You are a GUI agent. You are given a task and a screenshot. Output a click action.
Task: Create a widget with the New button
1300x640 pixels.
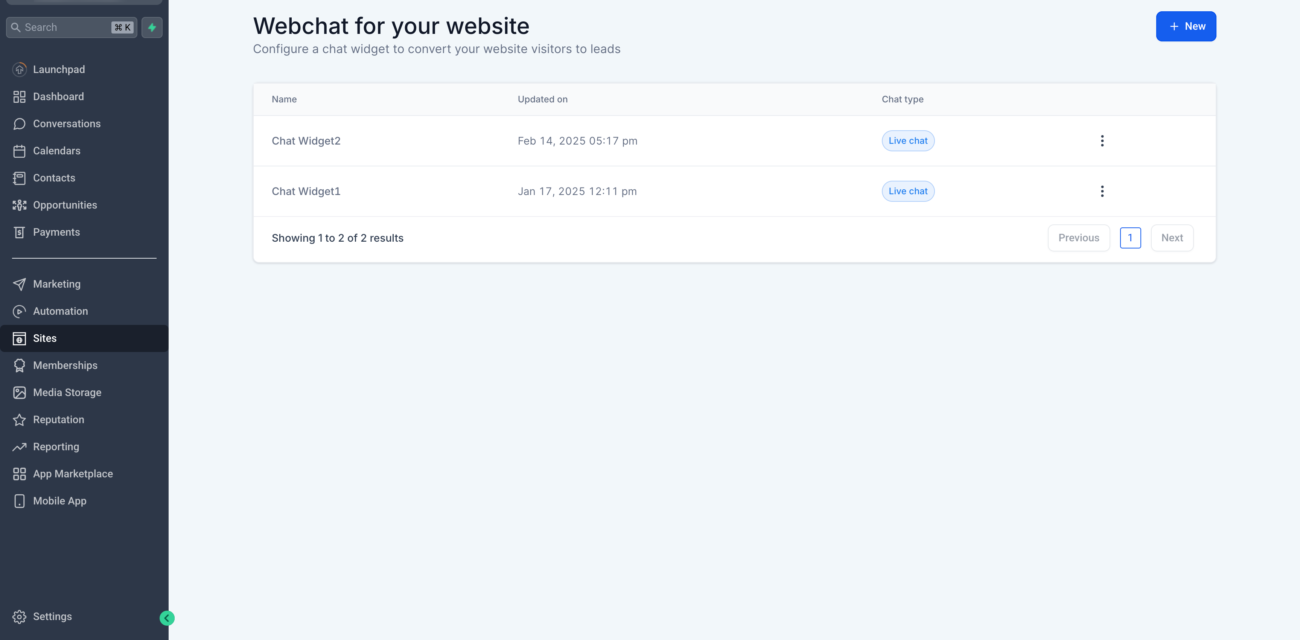tap(1186, 26)
